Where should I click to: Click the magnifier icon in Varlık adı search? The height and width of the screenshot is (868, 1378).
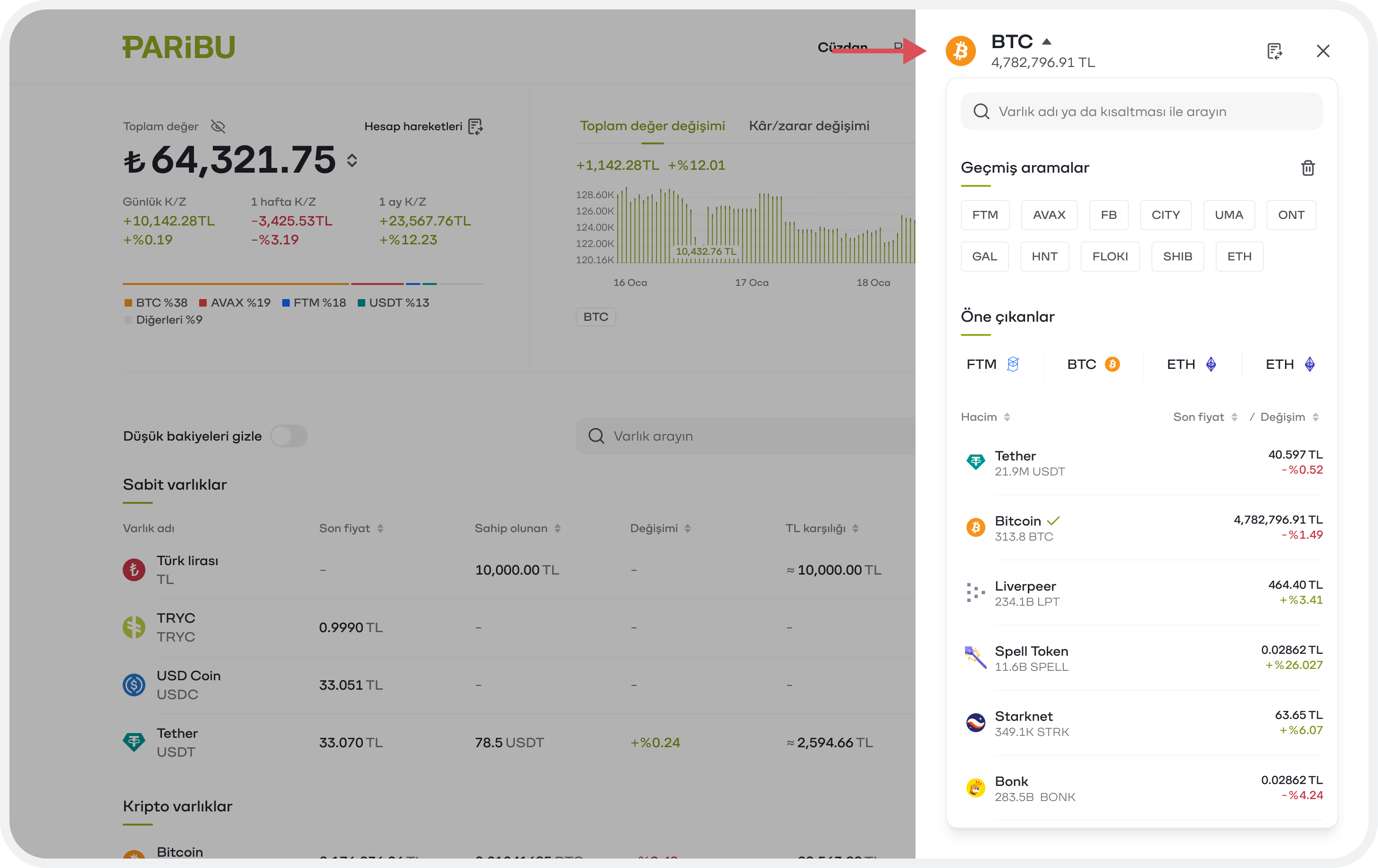(981, 112)
